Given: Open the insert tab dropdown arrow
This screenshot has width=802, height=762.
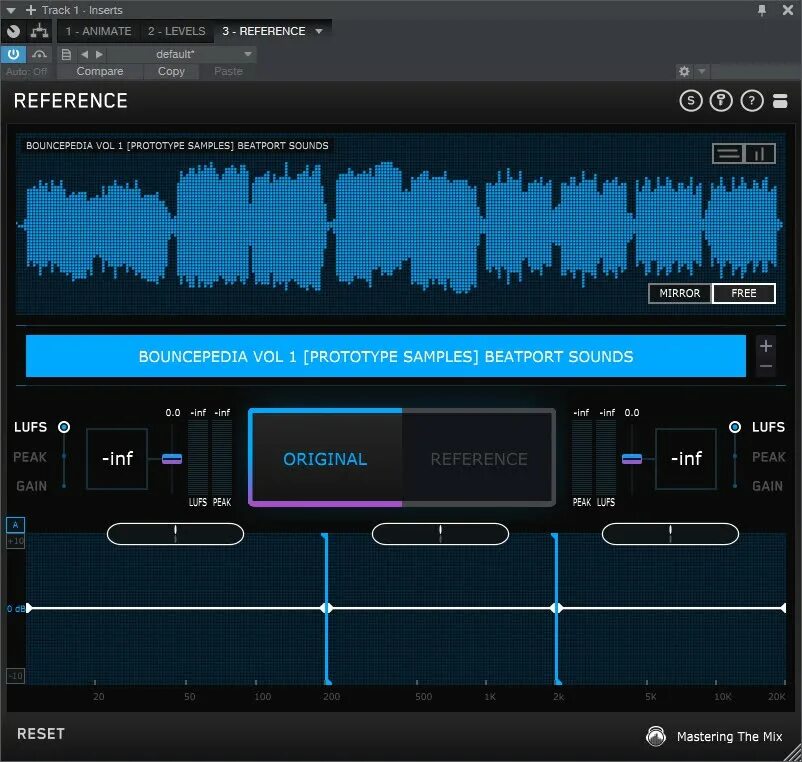Looking at the screenshot, I should tap(319, 31).
